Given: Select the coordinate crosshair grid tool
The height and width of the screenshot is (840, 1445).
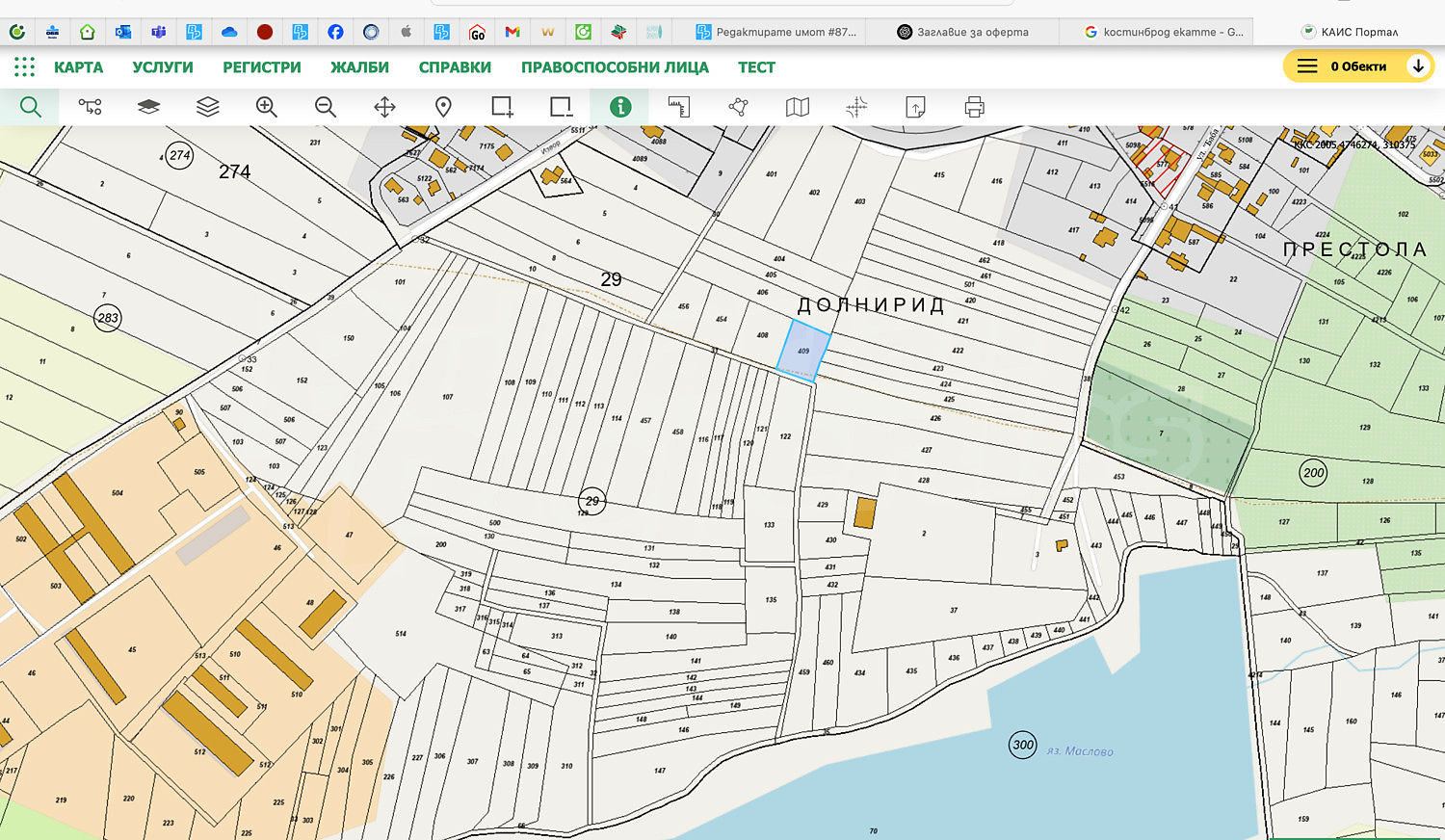Looking at the screenshot, I should tap(856, 107).
